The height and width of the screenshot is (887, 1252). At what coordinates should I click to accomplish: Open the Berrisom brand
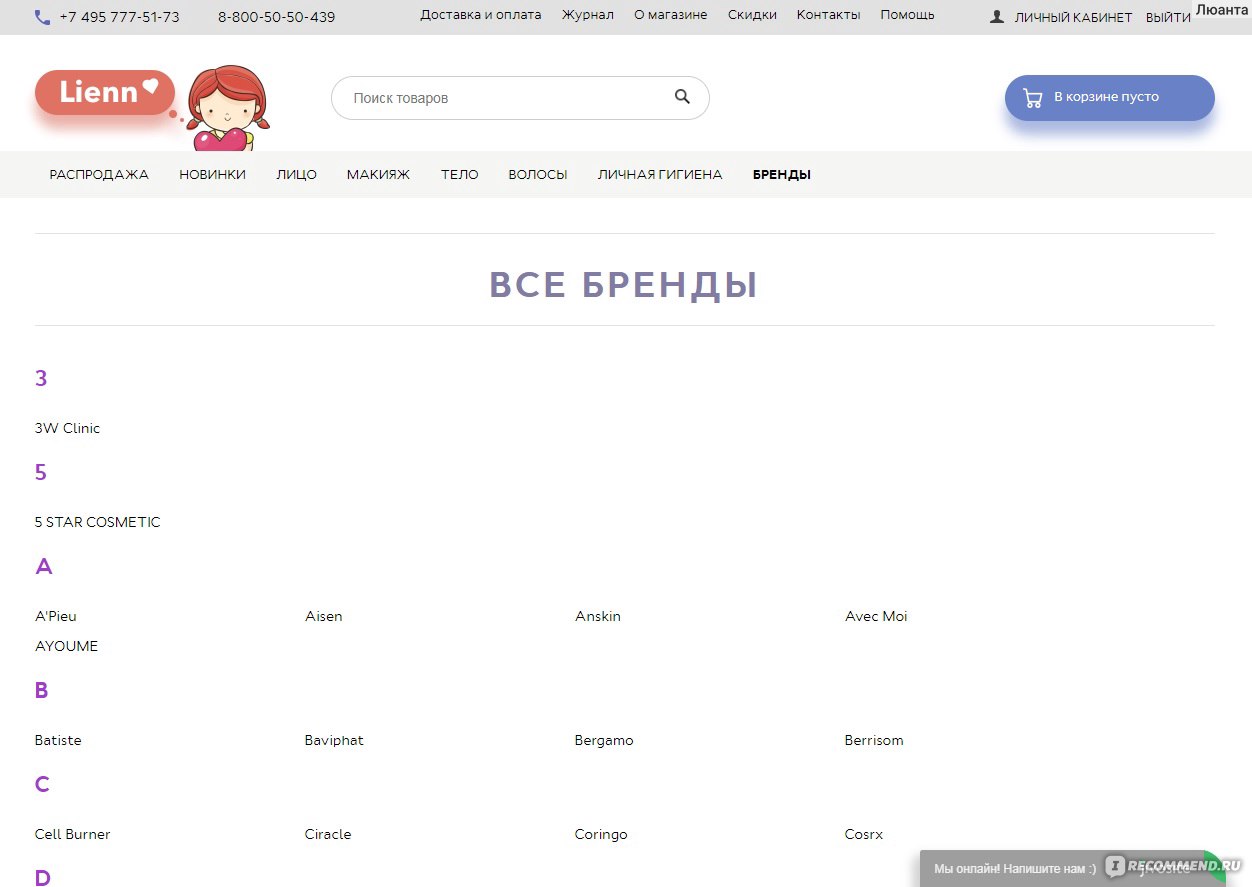[874, 740]
